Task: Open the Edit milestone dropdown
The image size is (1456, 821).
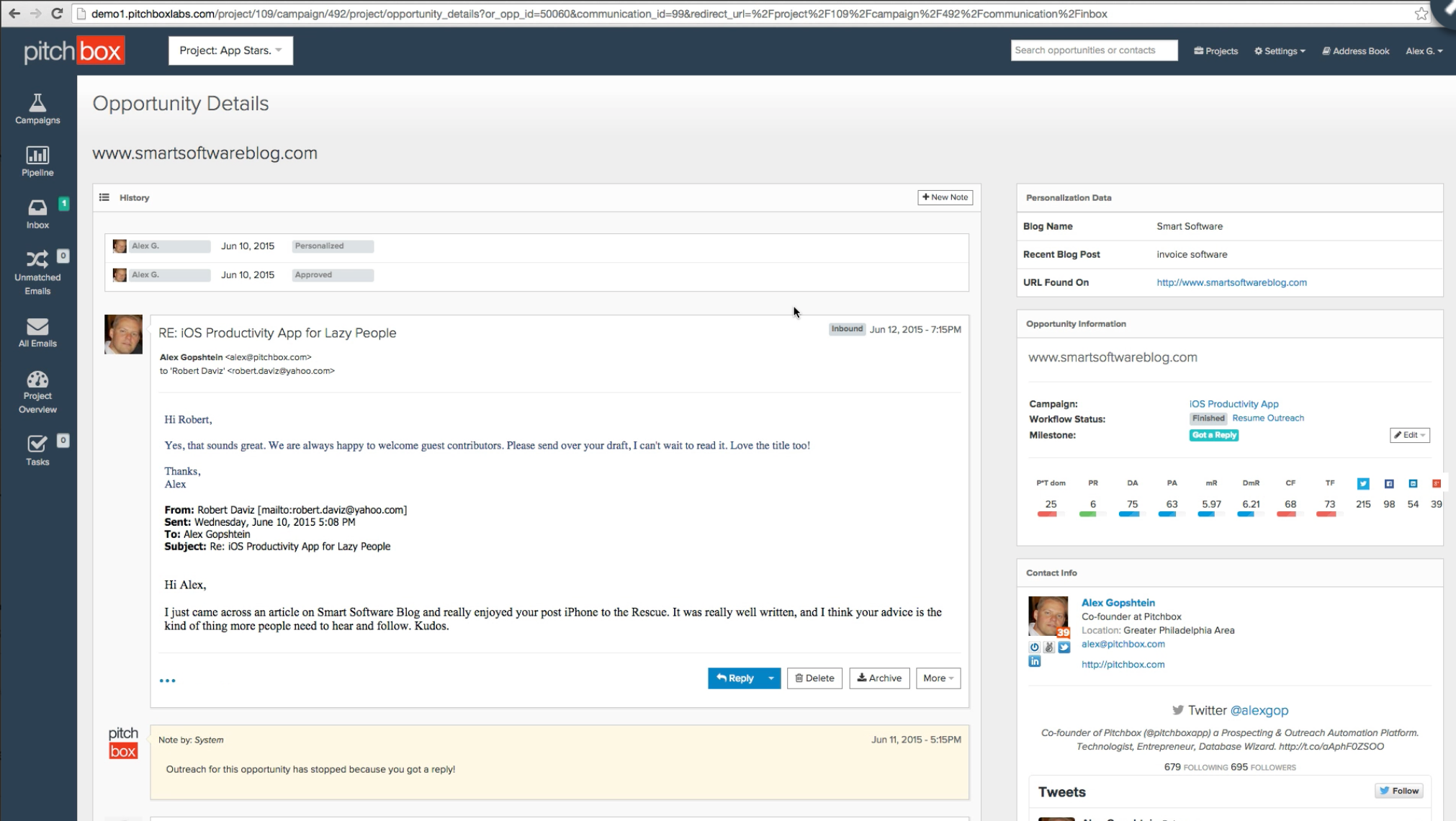Action: [1408, 435]
